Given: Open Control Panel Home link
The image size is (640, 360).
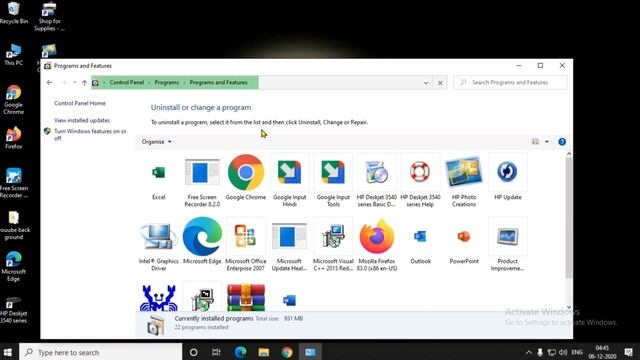Looking at the screenshot, I should click(x=80, y=103).
